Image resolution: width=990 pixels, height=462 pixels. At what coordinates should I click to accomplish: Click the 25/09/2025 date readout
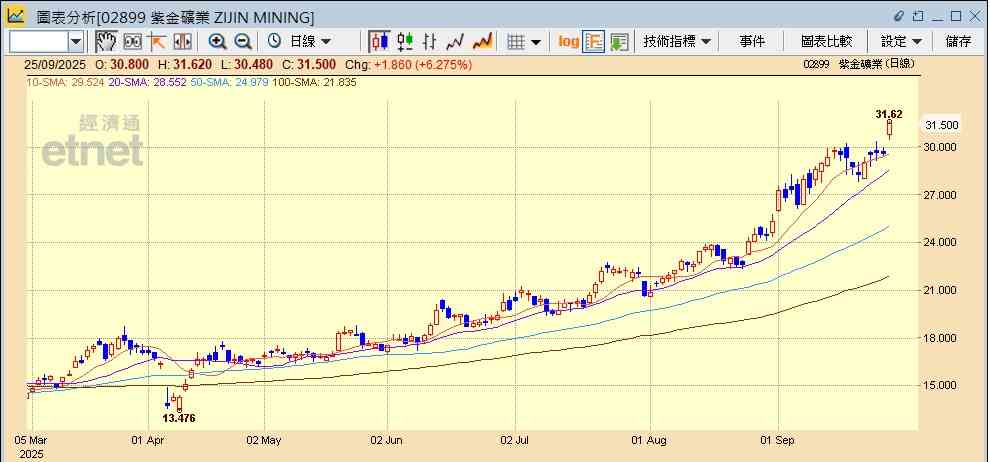point(54,64)
